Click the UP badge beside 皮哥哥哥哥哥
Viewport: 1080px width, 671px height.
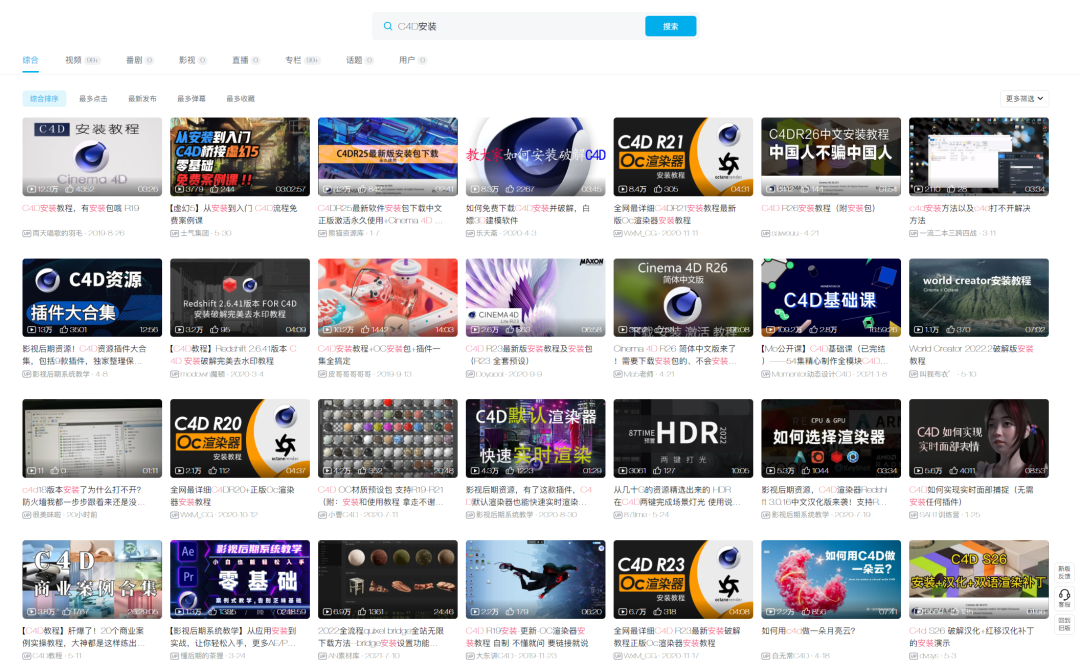322,374
